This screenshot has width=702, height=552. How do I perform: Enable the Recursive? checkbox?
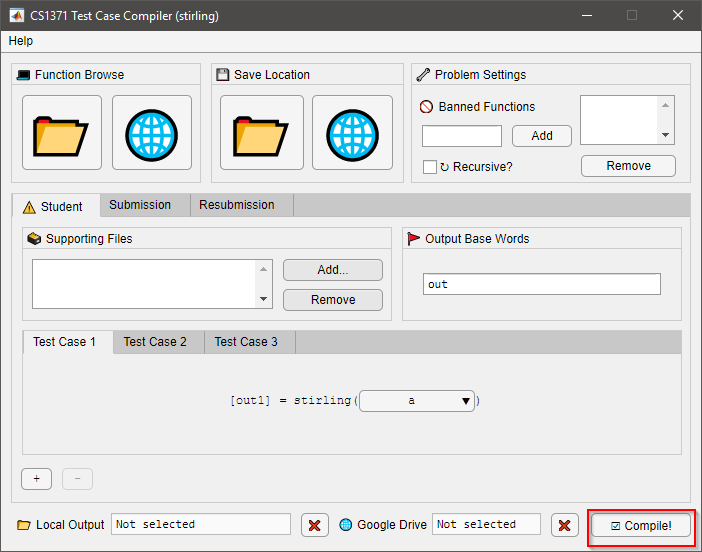[x=430, y=167]
